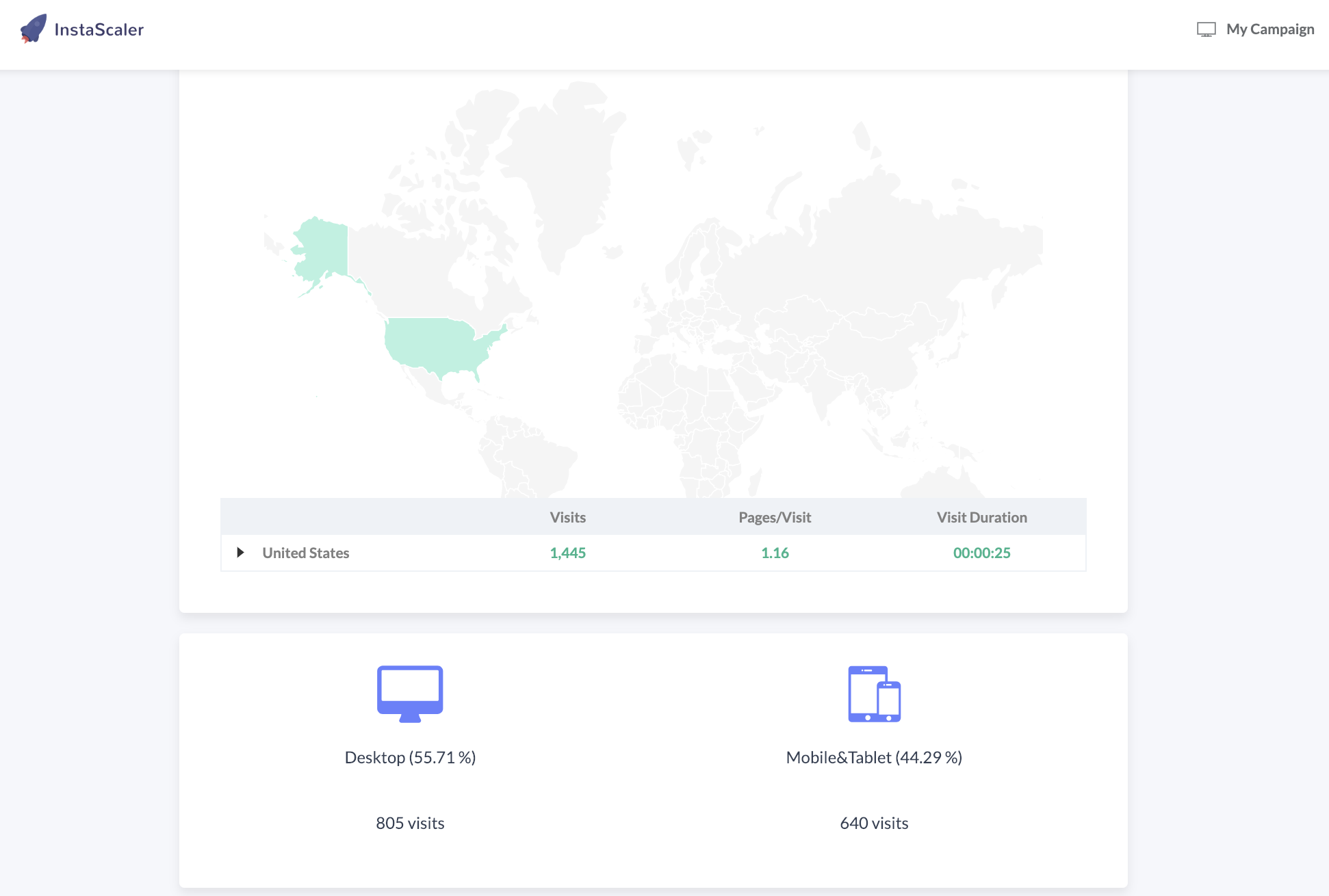Select the Pages/Visit value 1.16
The image size is (1329, 896).
774,553
